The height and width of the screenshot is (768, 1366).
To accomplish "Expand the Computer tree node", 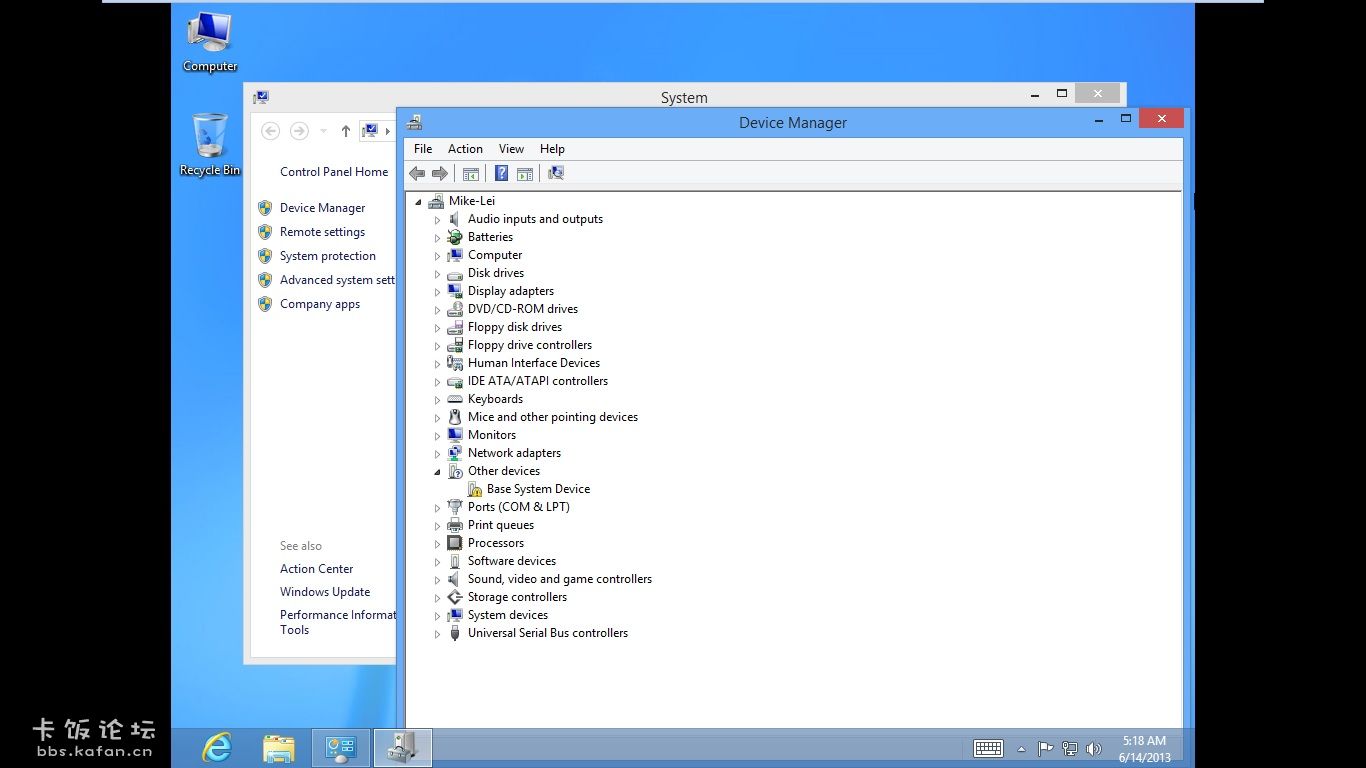I will (x=437, y=256).
